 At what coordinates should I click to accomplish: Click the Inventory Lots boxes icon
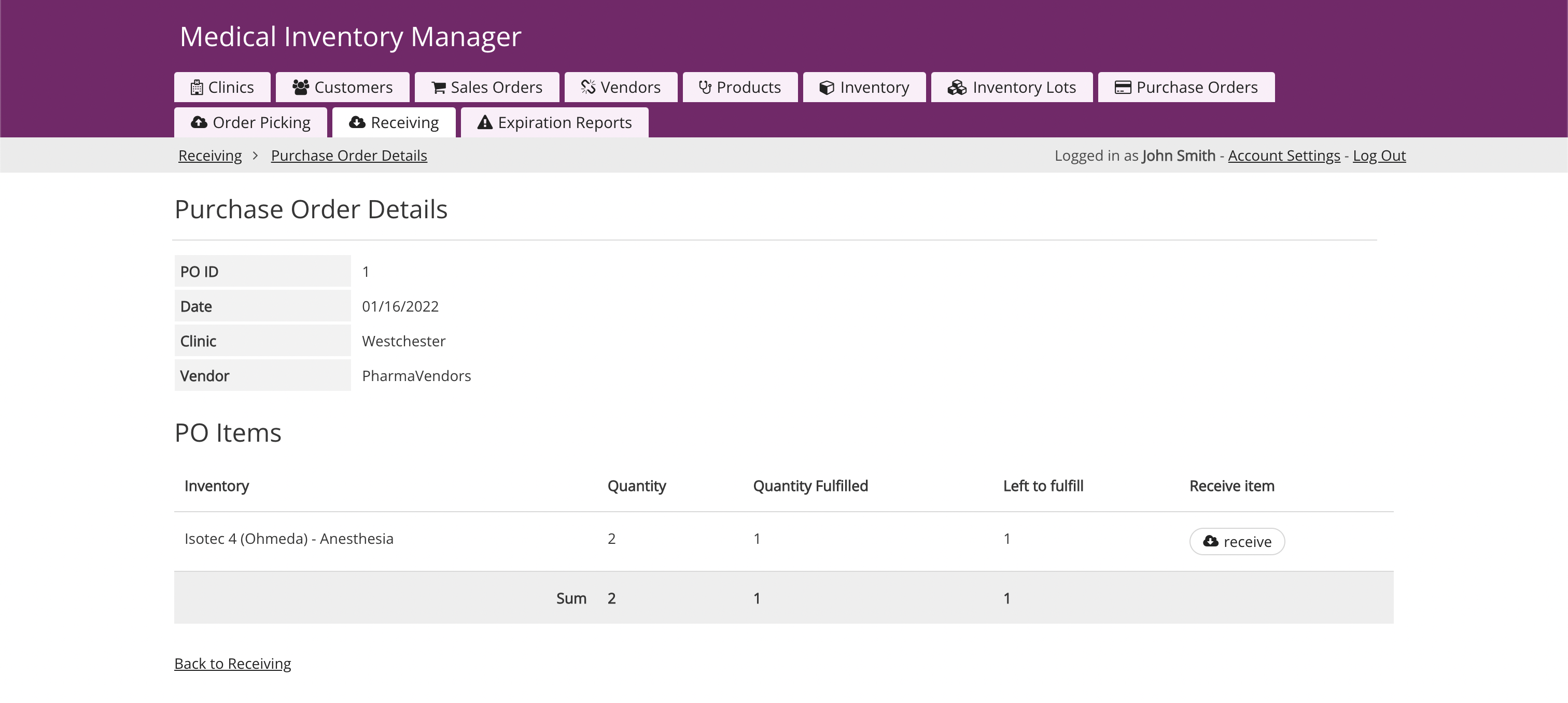point(957,88)
